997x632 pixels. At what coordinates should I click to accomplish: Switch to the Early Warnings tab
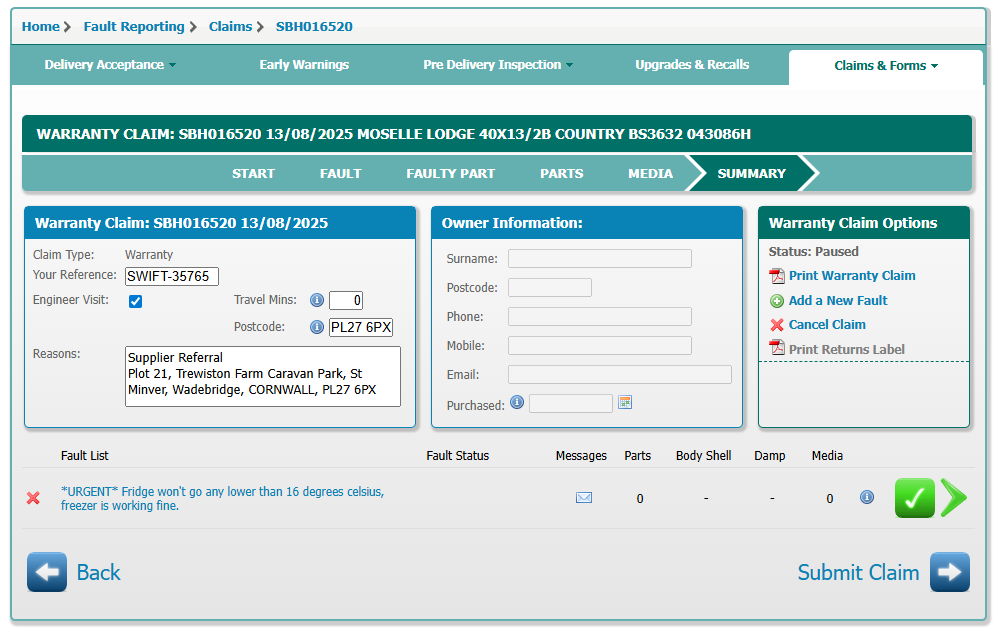click(304, 65)
